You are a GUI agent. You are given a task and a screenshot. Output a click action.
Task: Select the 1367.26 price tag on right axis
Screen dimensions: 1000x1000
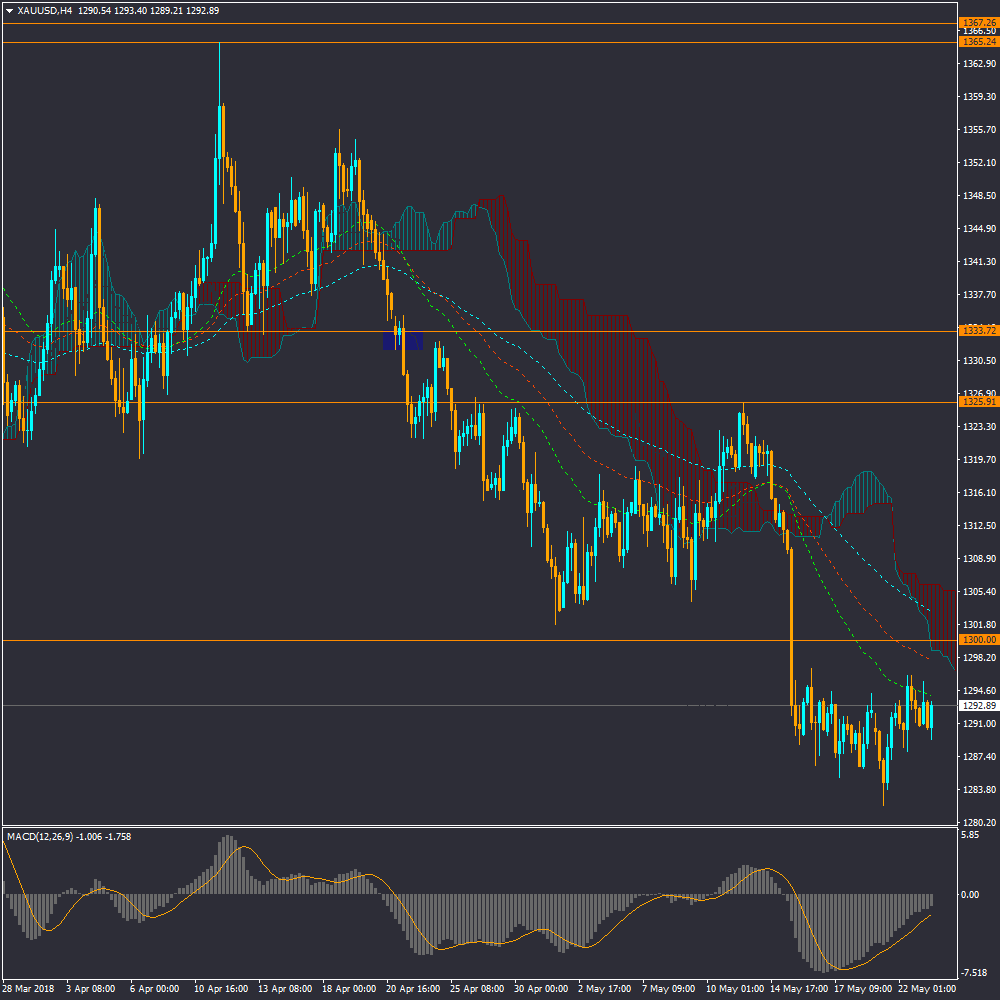pos(978,22)
